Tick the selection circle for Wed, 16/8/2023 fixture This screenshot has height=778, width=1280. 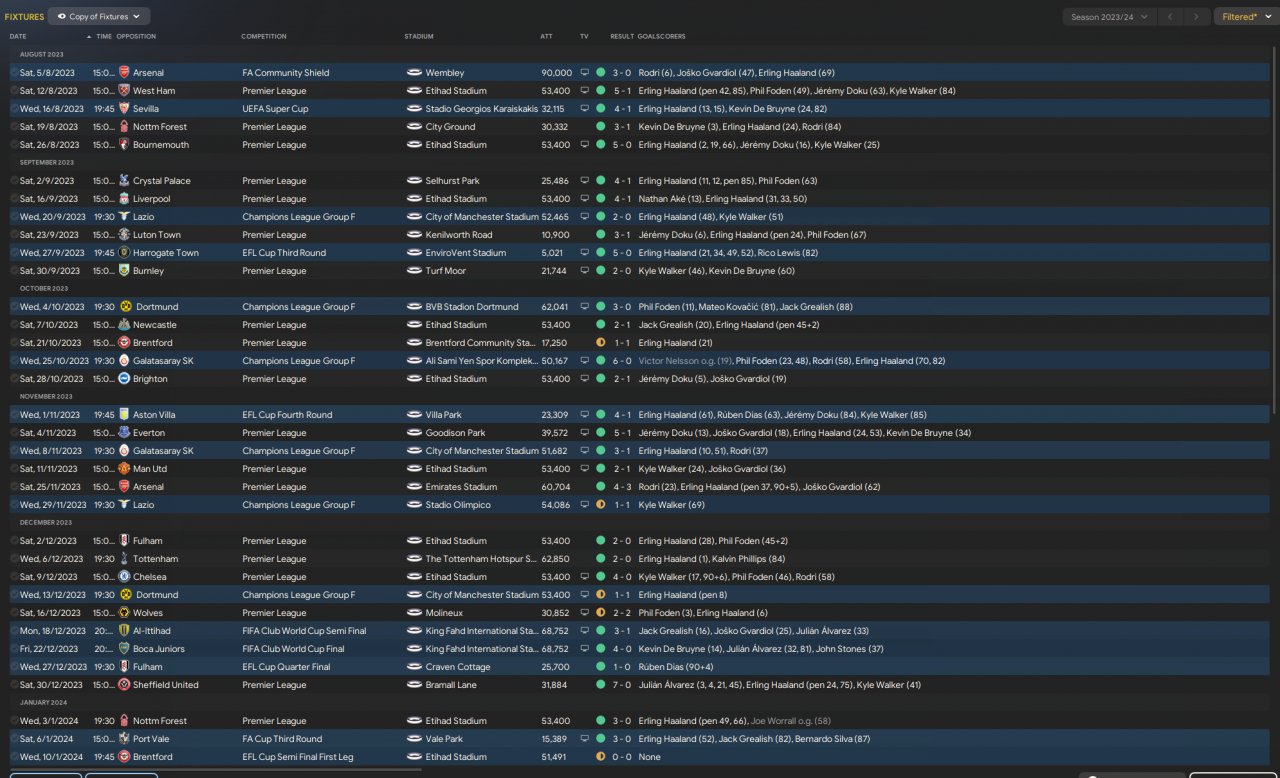click(x=14, y=109)
